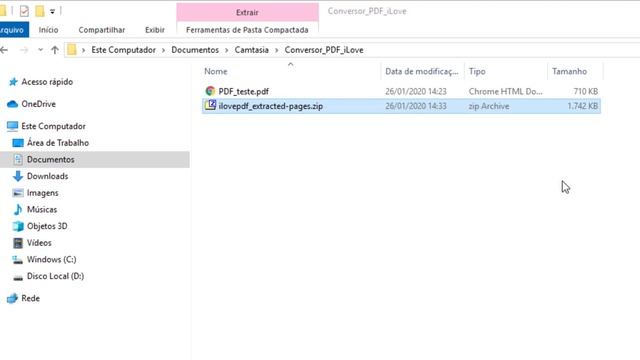The image size is (640, 360).
Task: Click the Músicas note icon
Action: pyautogui.click(x=18, y=209)
